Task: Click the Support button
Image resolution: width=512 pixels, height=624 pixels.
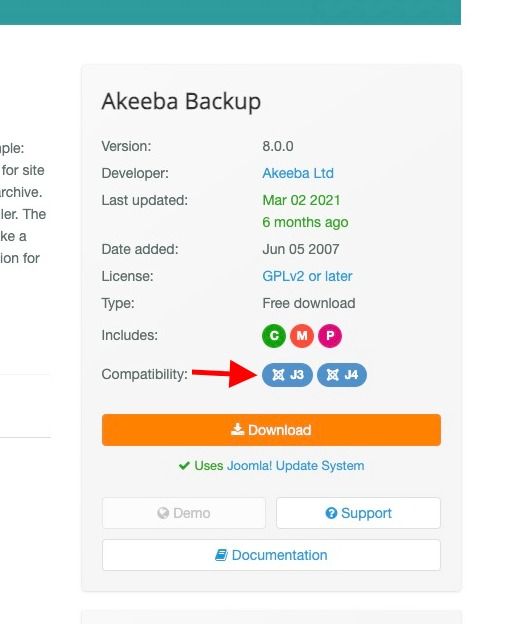Action: point(358,513)
